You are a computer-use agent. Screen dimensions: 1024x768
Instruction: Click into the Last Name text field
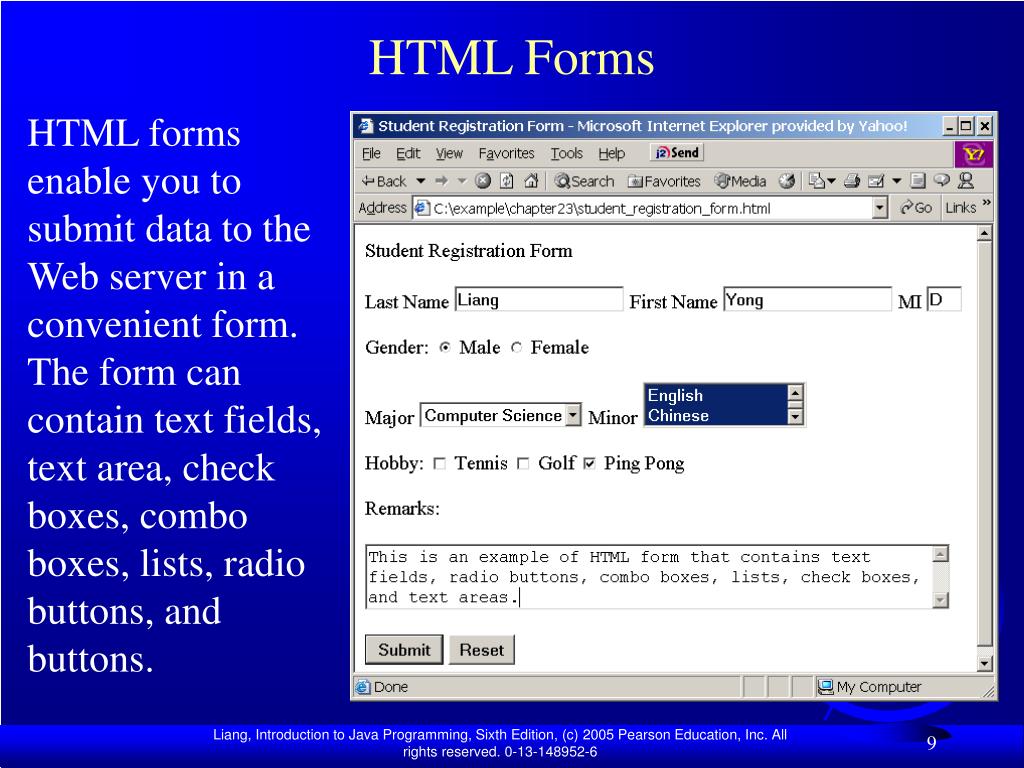point(538,300)
